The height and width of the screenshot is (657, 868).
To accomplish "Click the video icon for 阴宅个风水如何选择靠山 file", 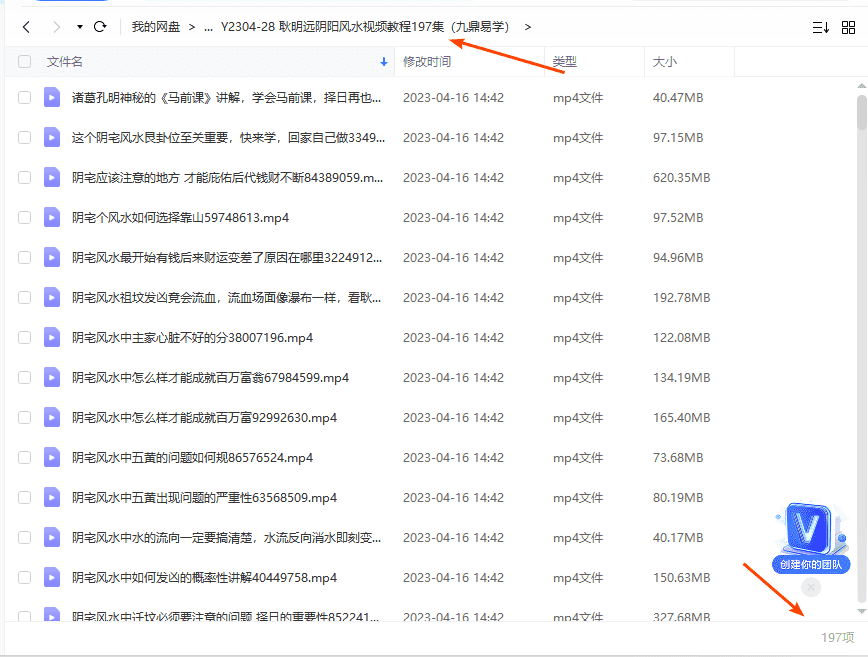I will pos(52,217).
